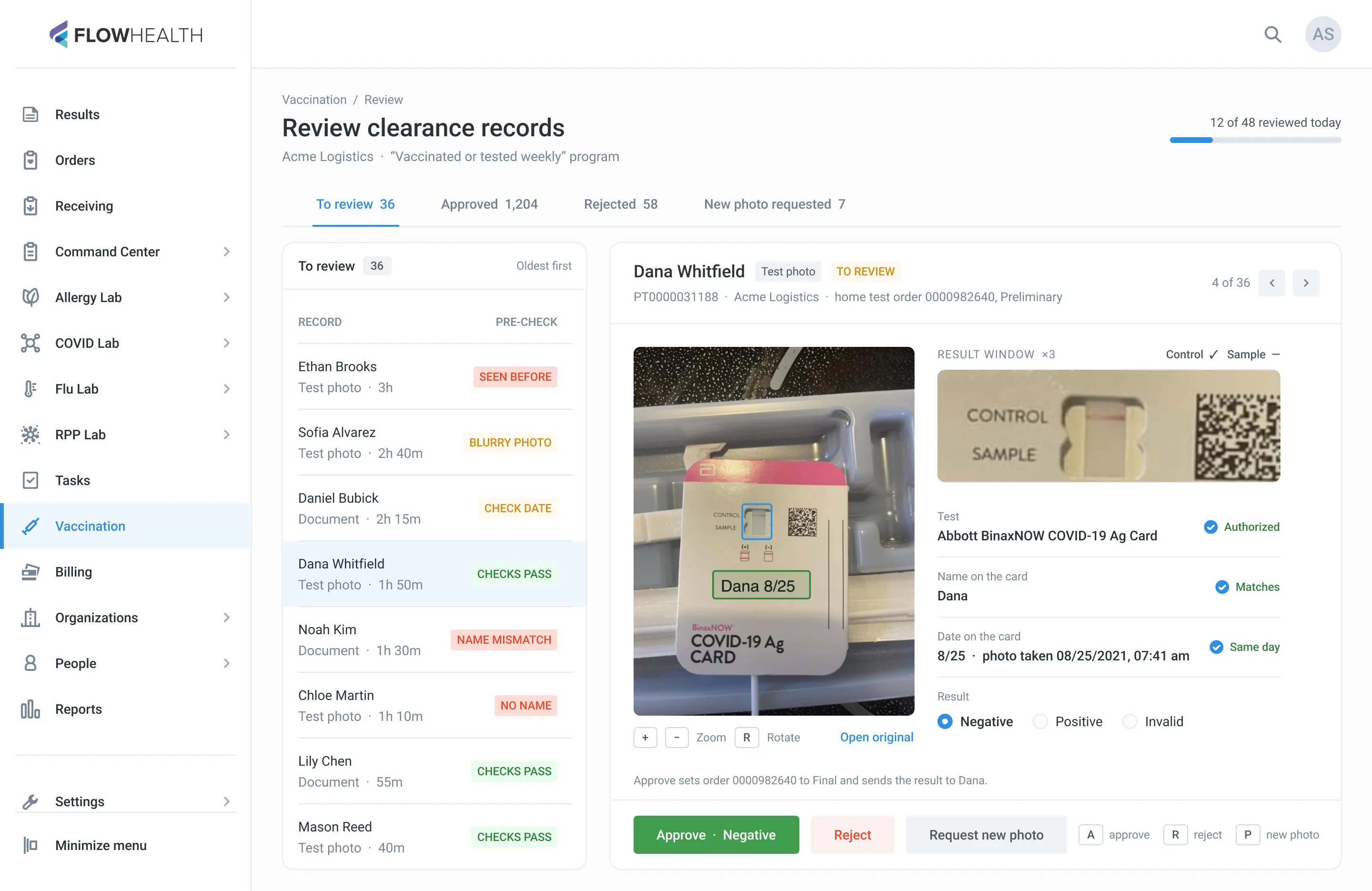Image resolution: width=1372 pixels, height=891 pixels.
Task: Click the reviewed today progress bar
Action: coord(1255,140)
